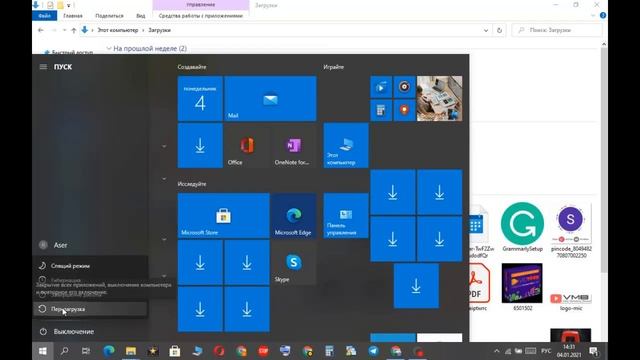The width and height of the screenshot is (640, 360).
Task: Open Microsoft Store from the taskbar
Action: [x=175, y=351]
